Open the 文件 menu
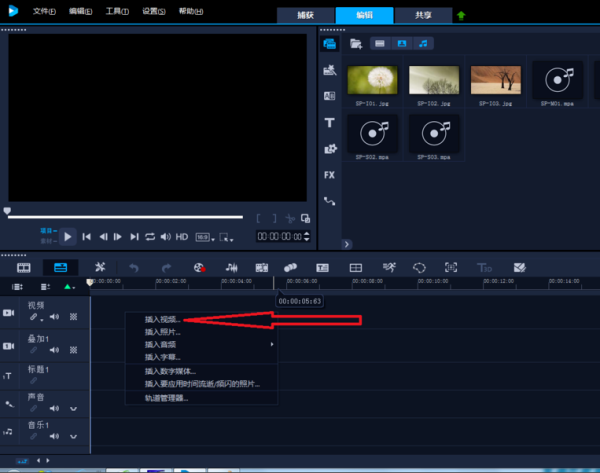 (43, 10)
